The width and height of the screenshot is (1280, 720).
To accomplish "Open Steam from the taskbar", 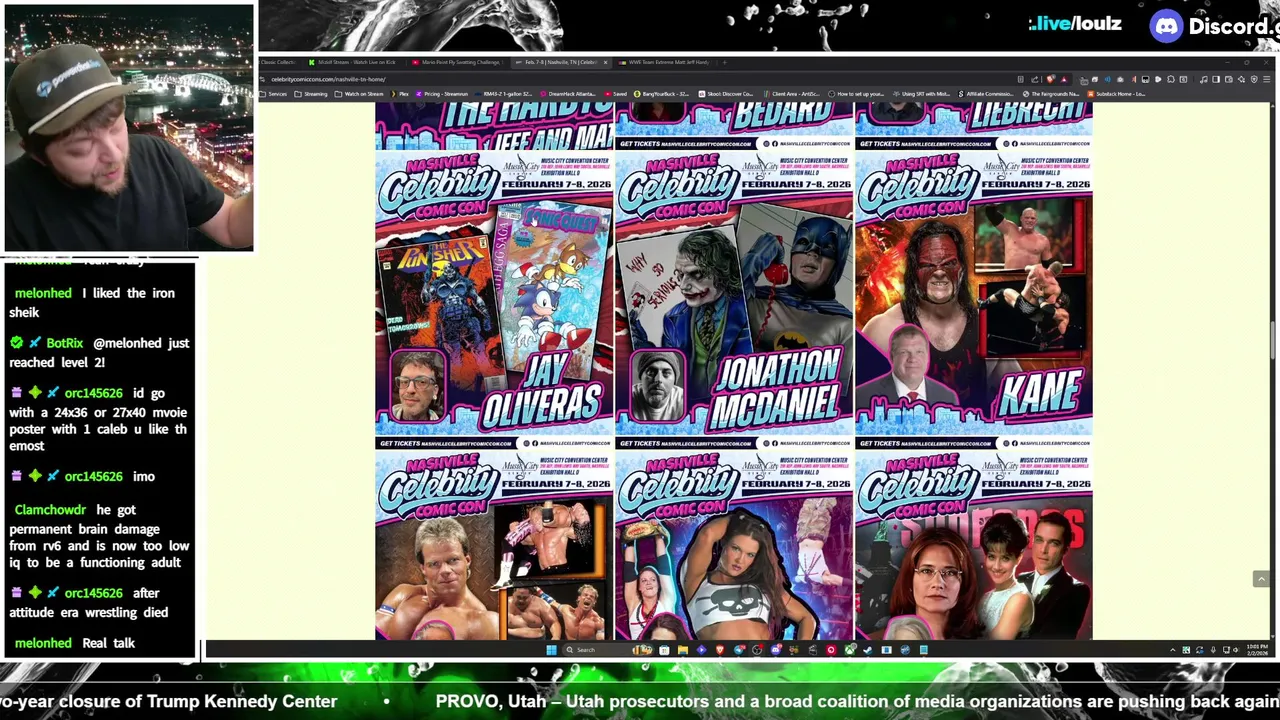I will click(x=867, y=650).
